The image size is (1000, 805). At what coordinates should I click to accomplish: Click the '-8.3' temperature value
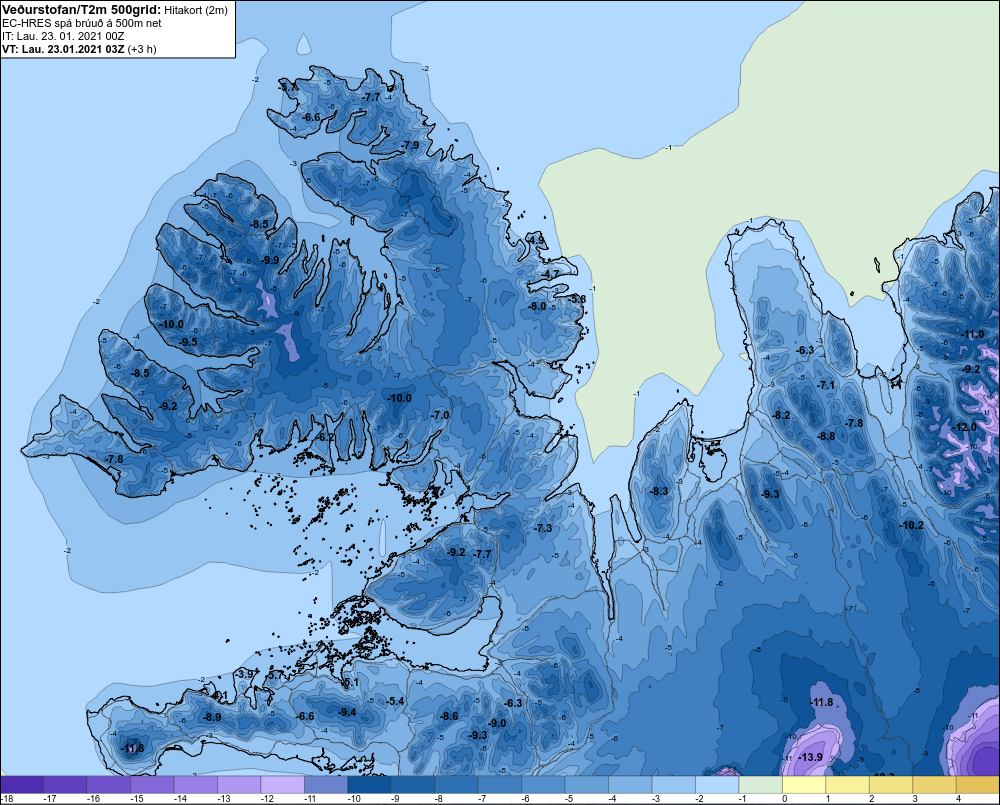pyautogui.click(x=659, y=491)
